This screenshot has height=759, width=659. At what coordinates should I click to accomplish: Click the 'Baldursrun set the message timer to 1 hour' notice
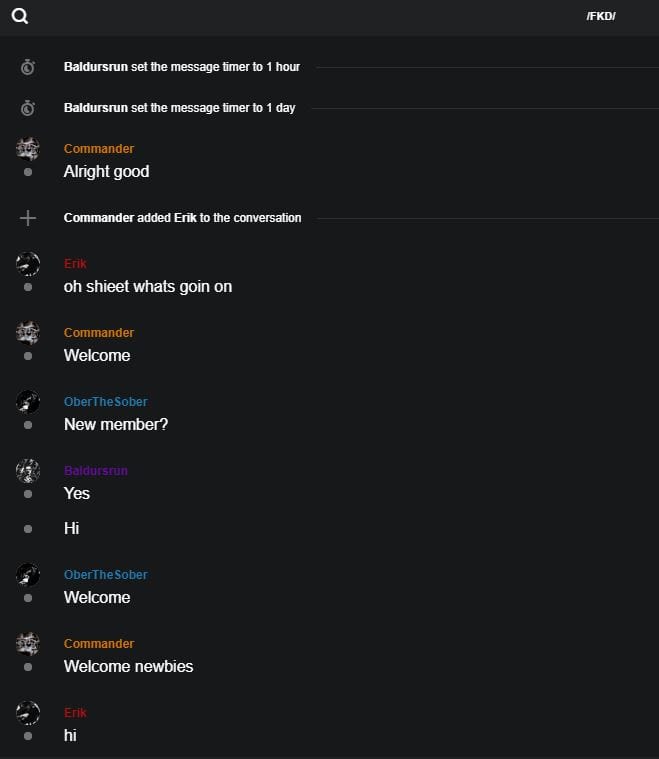[x=182, y=67]
